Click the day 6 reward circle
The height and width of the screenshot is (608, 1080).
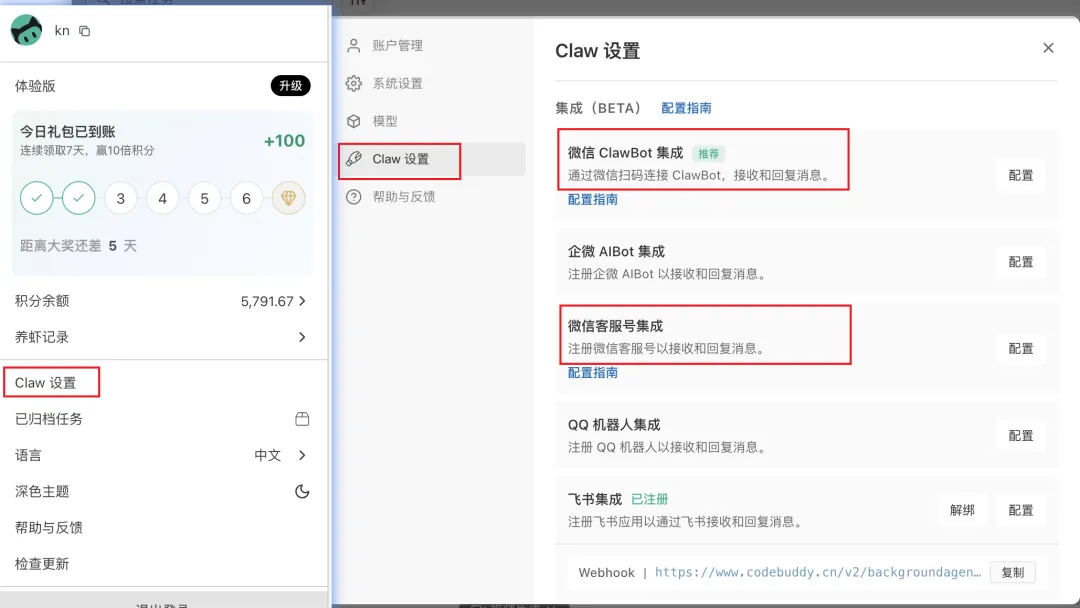click(x=247, y=198)
